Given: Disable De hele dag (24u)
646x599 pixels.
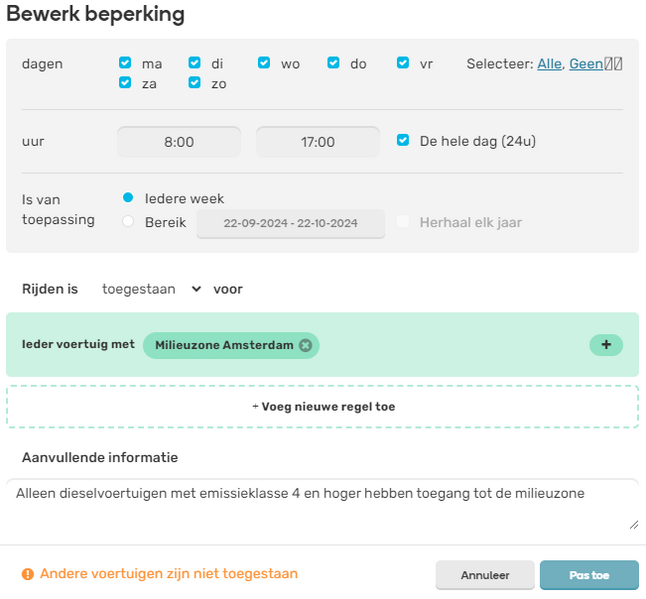Looking at the screenshot, I should (x=403, y=141).
